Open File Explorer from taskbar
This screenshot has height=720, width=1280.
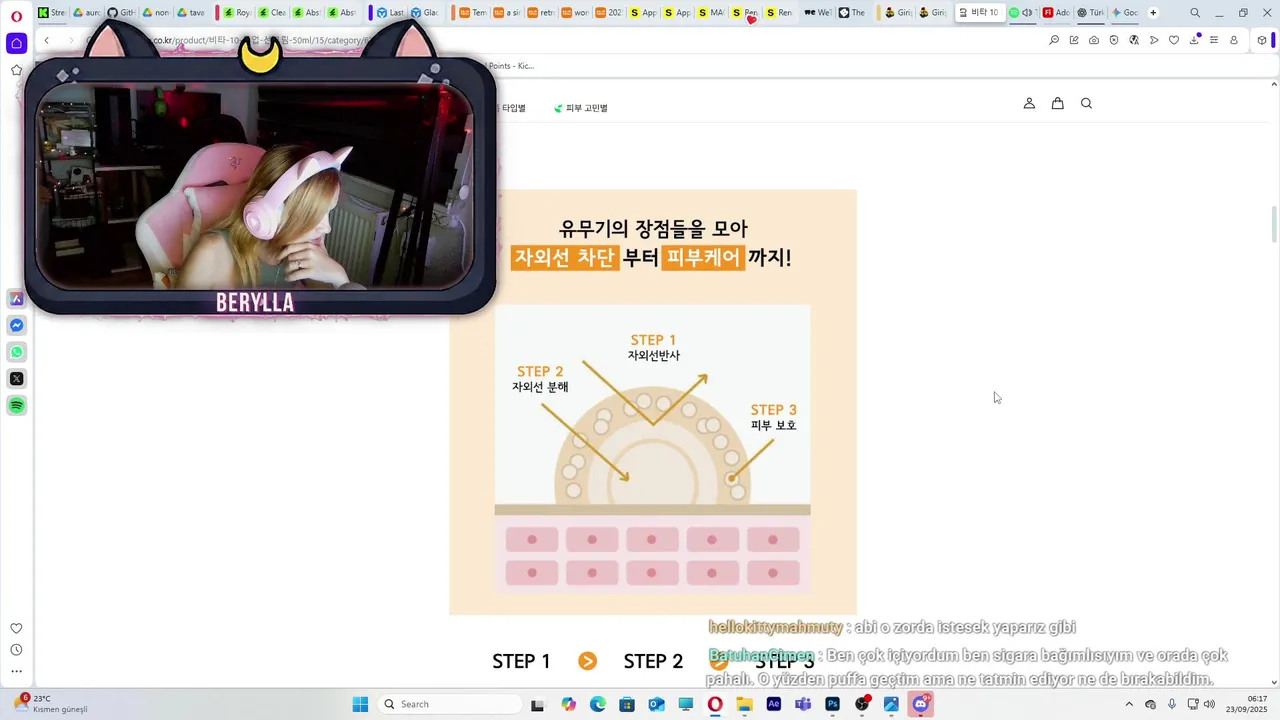pos(744,704)
